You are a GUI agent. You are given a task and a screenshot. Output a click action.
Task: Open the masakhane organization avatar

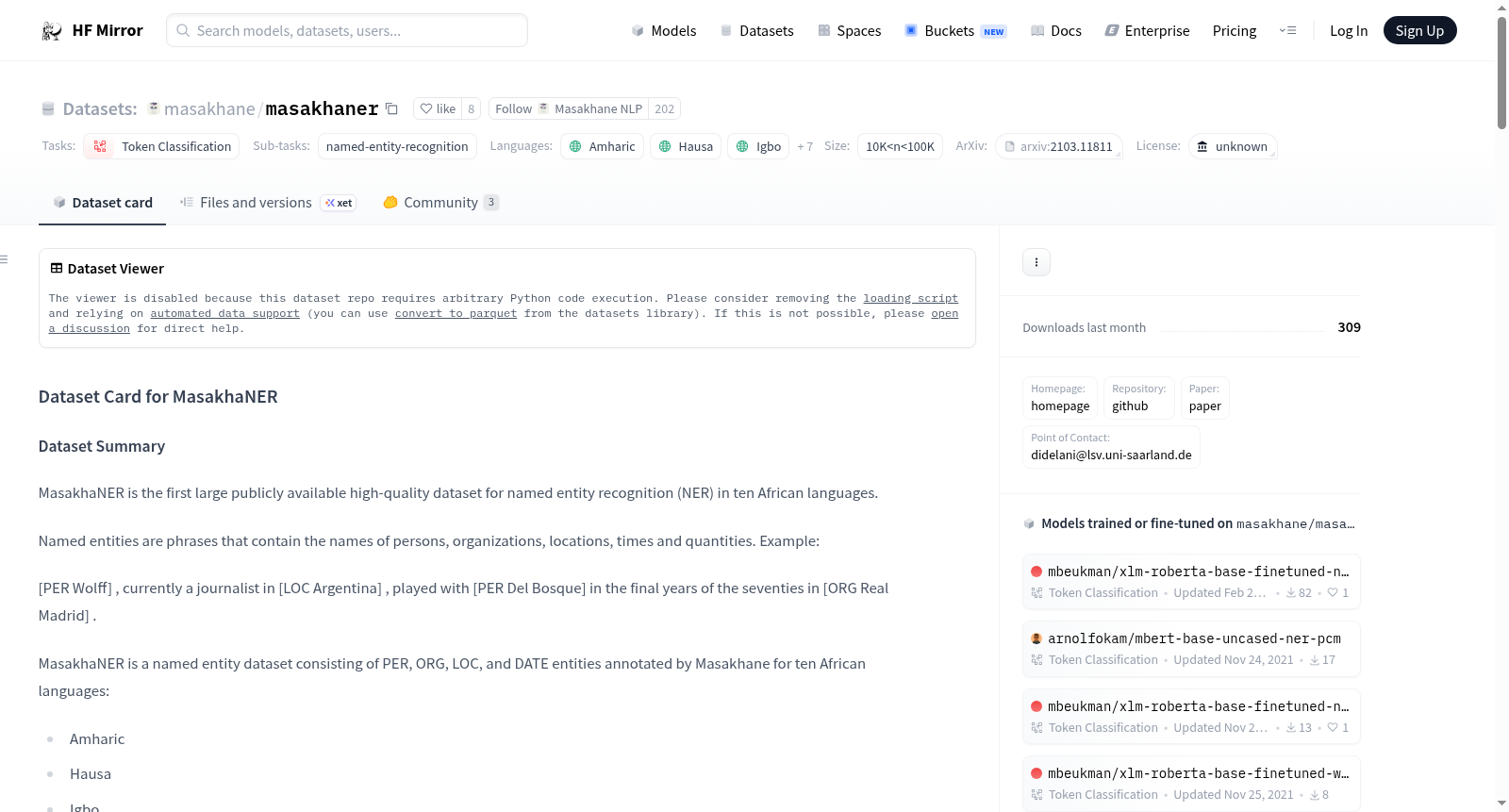click(x=154, y=108)
